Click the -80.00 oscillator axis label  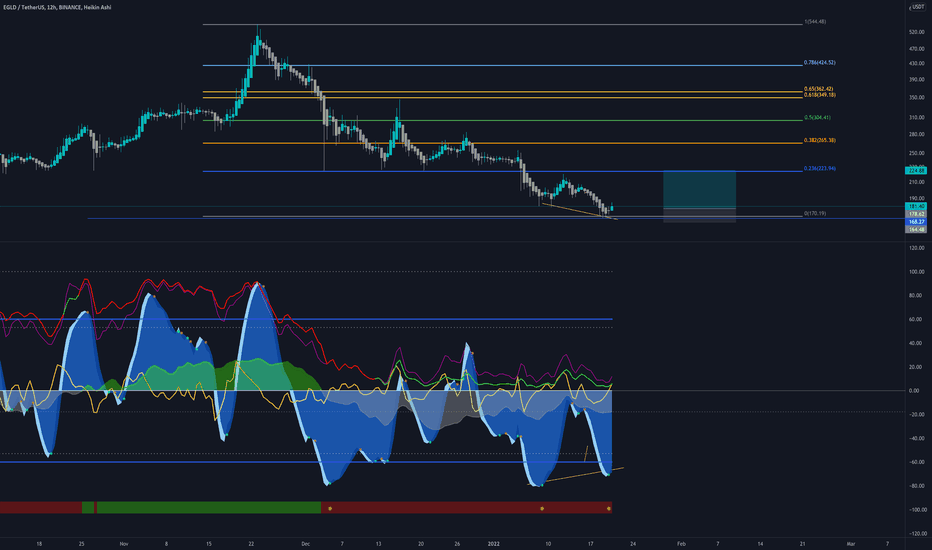[x=917, y=486]
